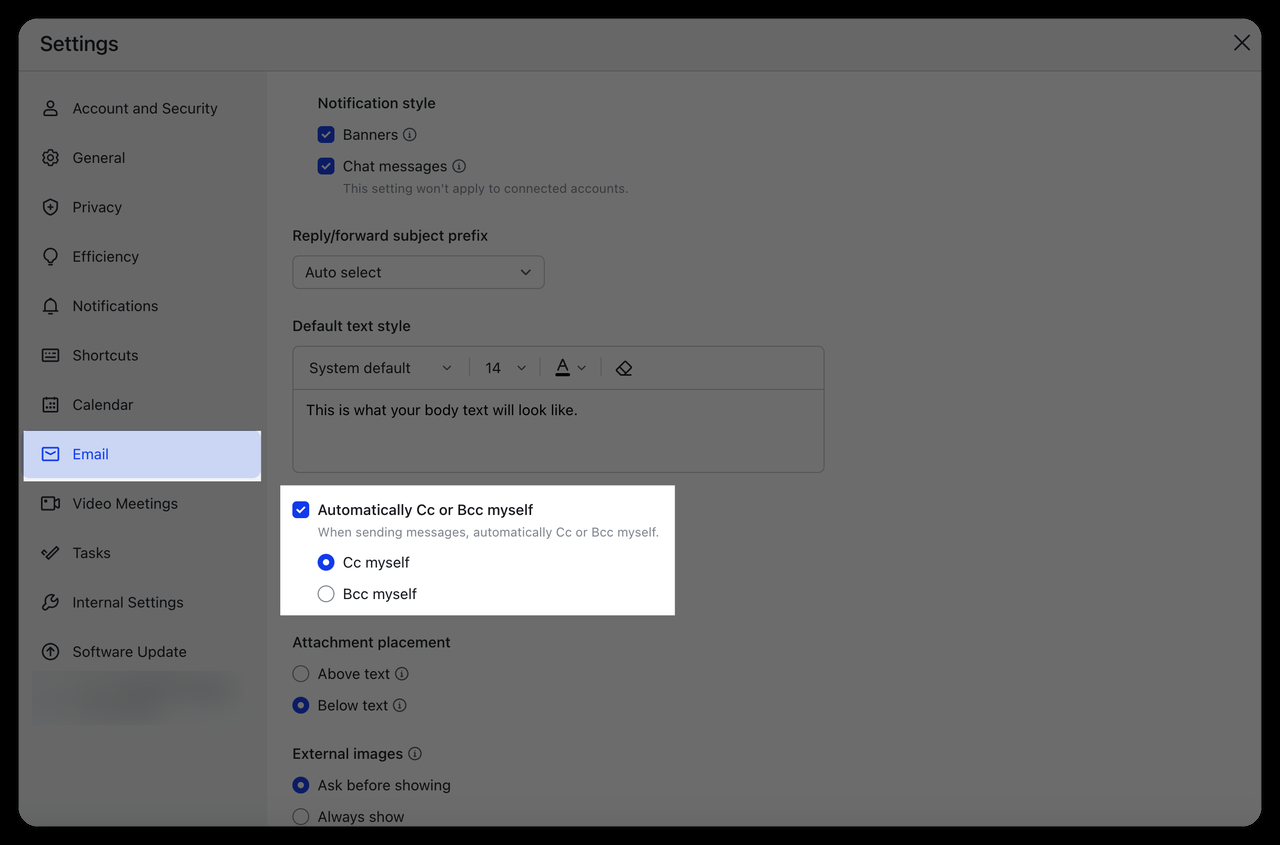Click the Notification style heading

pos(376,103)
